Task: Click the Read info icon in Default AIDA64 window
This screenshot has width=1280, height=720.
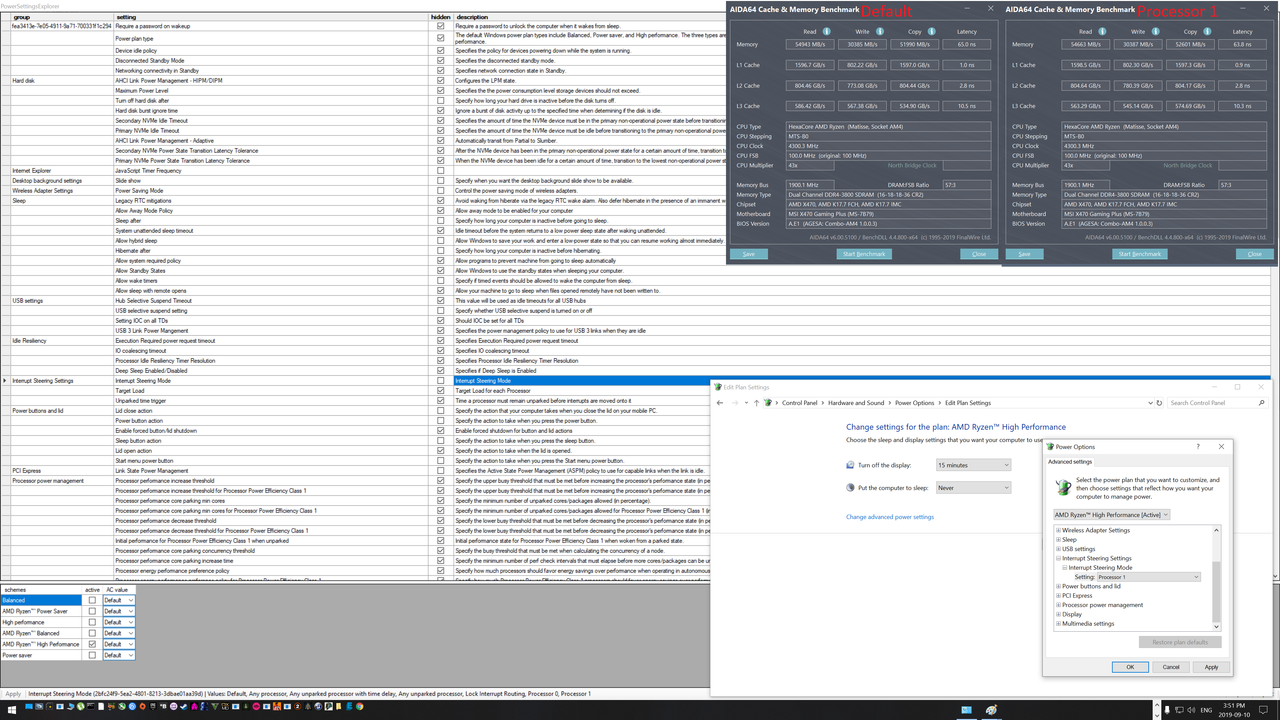Action: [x=824, y=32]
